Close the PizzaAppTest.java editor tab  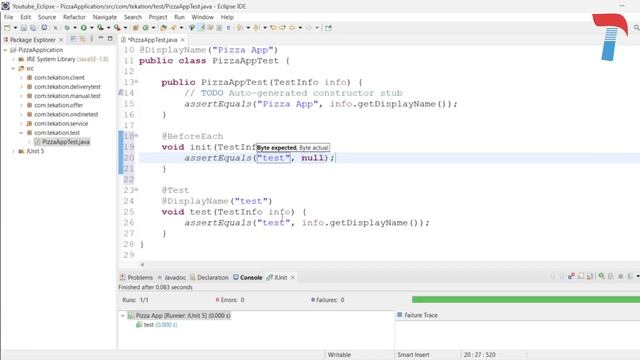click(183, 40)
